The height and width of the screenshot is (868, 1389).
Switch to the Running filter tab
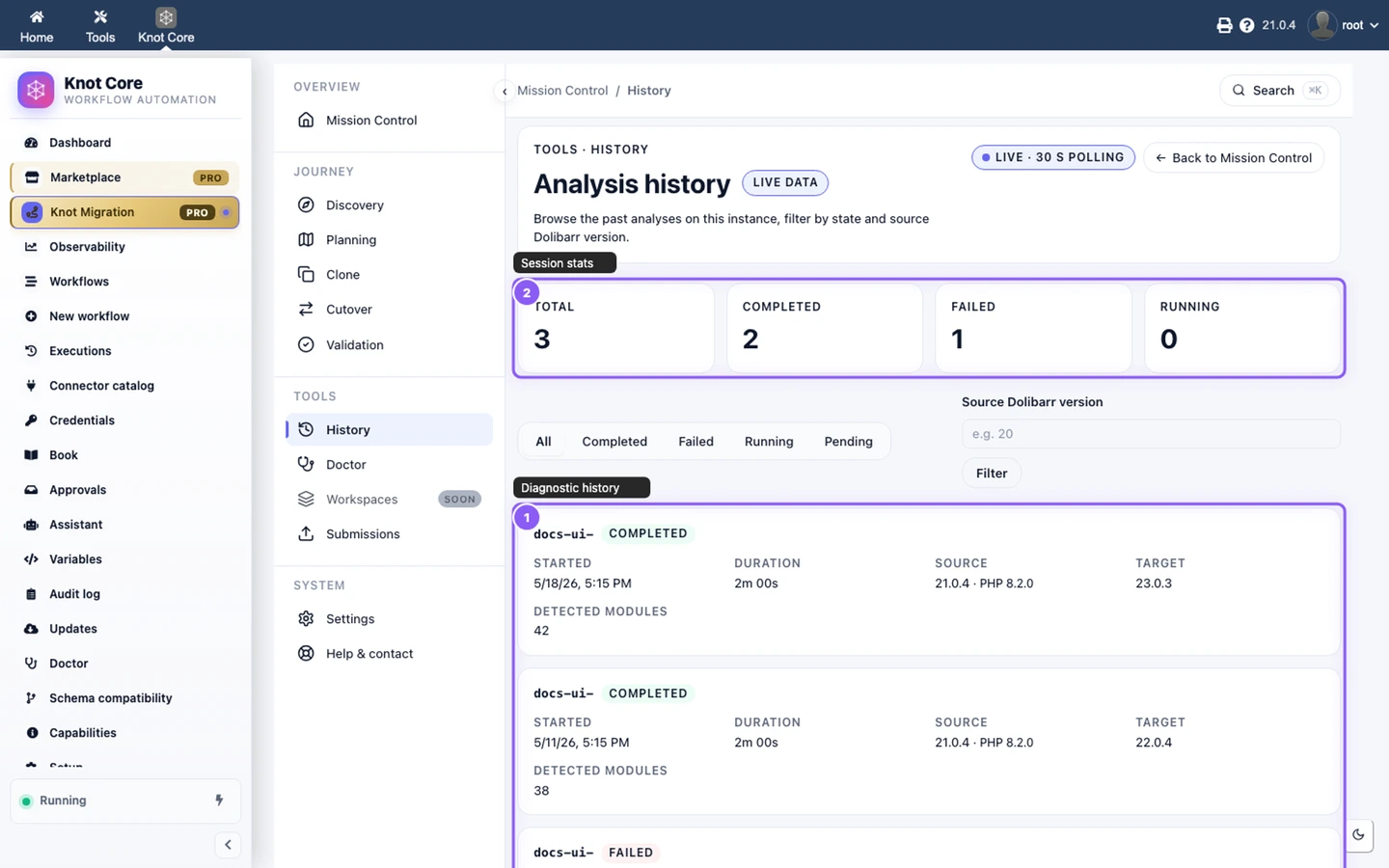(769, 442)
